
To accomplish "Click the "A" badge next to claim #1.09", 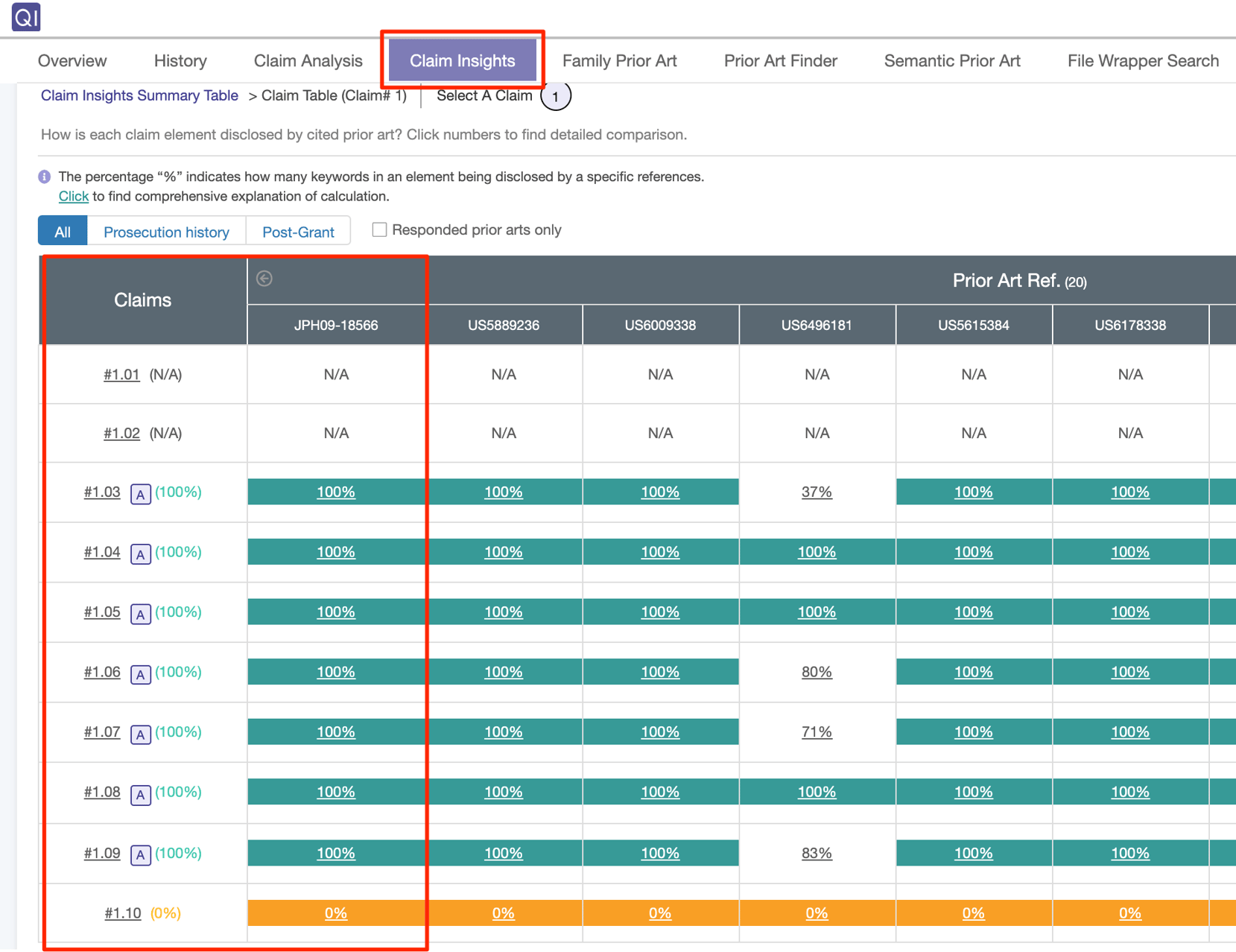I will (x=140, y=854).
